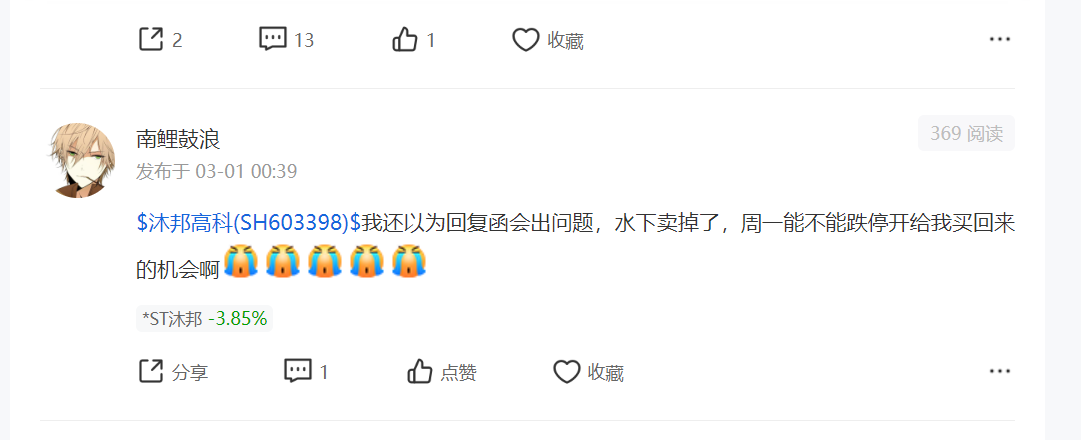Image resolution: width=1081 pixels, height=440 pixels.
Task: Open comments with 13 replies
Action: click(273, 39)
